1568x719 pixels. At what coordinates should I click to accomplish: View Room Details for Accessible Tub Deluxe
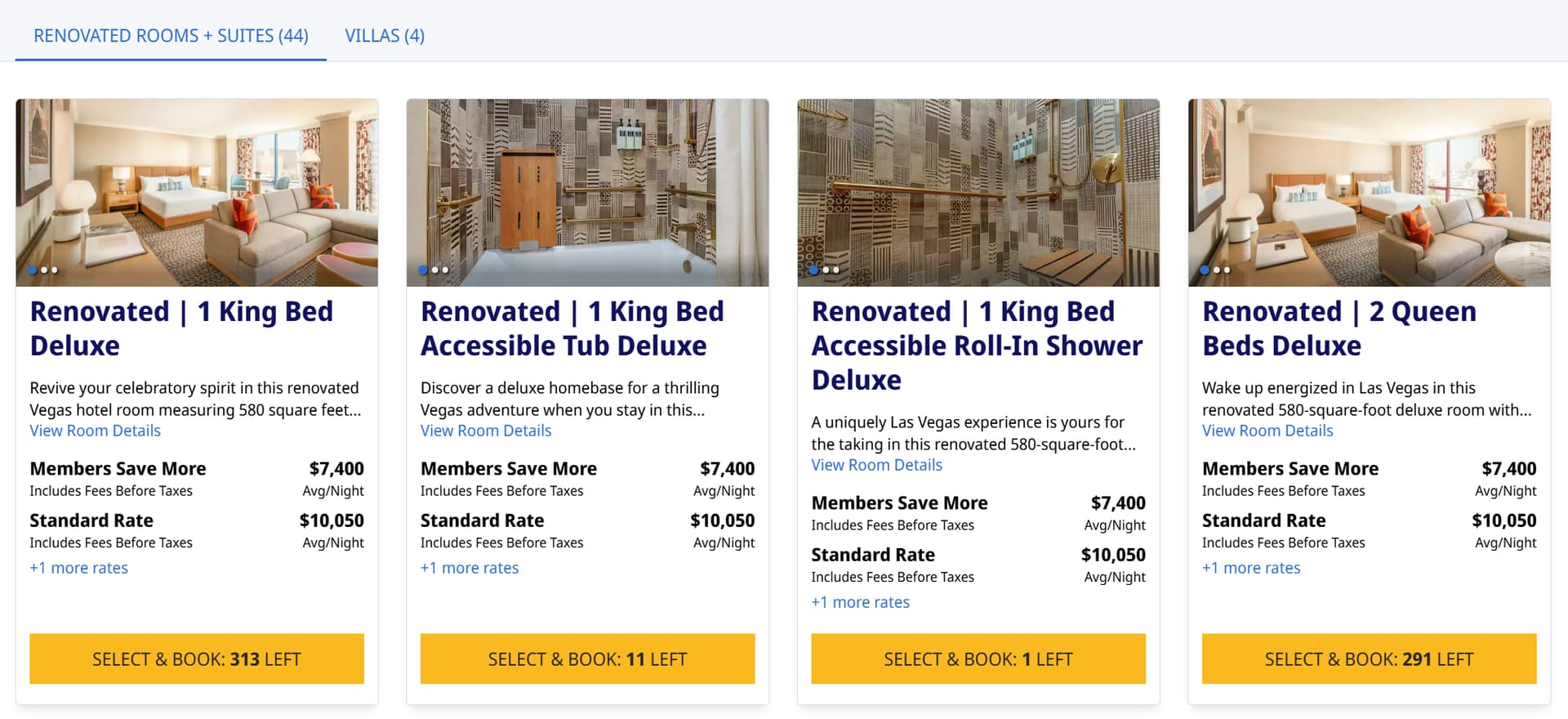[x=486, y=431]
